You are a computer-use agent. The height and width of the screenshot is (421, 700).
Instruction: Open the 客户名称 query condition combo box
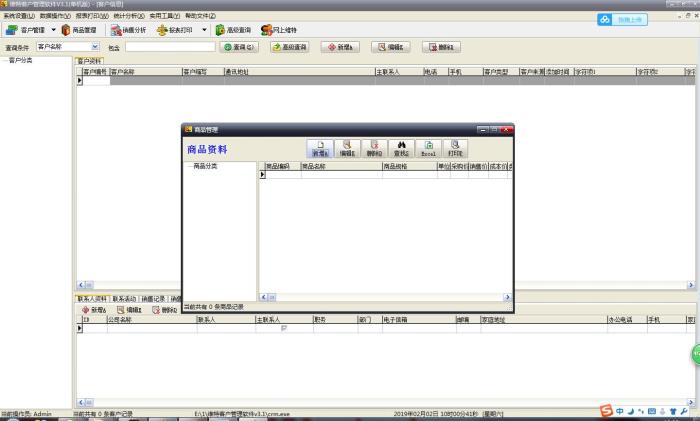point(95,46)
